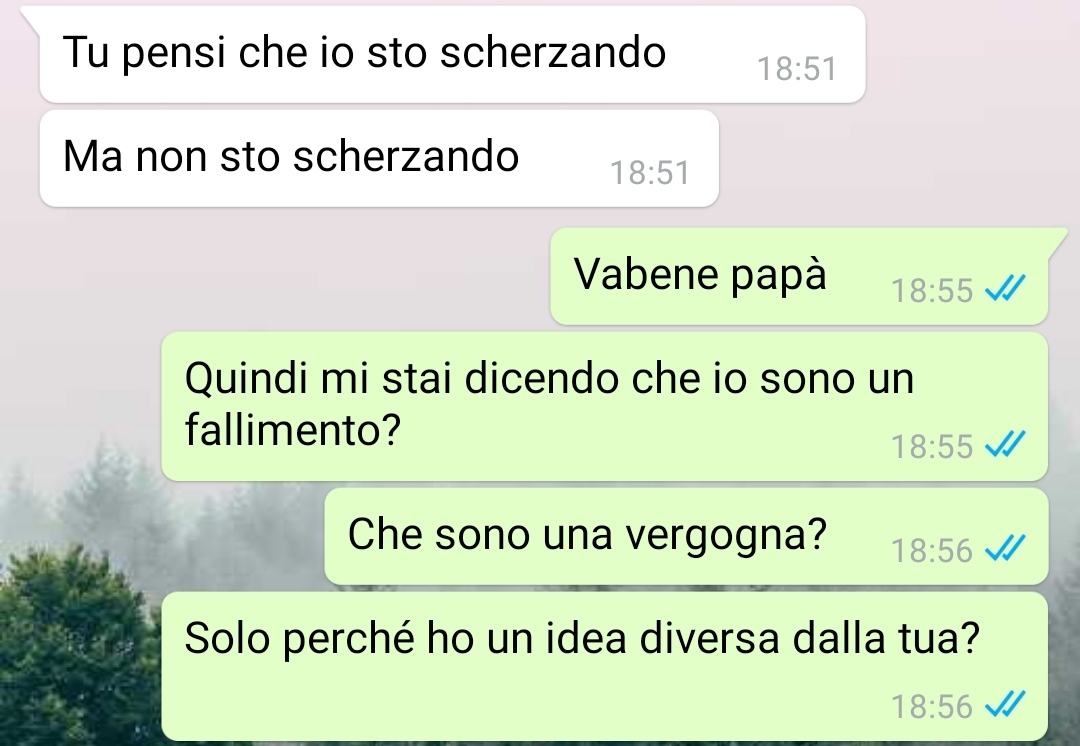Click the read-receipt ticks on 'Vabene papà'
This screenshot has height=746, width=1080.
pos(1006,289)
